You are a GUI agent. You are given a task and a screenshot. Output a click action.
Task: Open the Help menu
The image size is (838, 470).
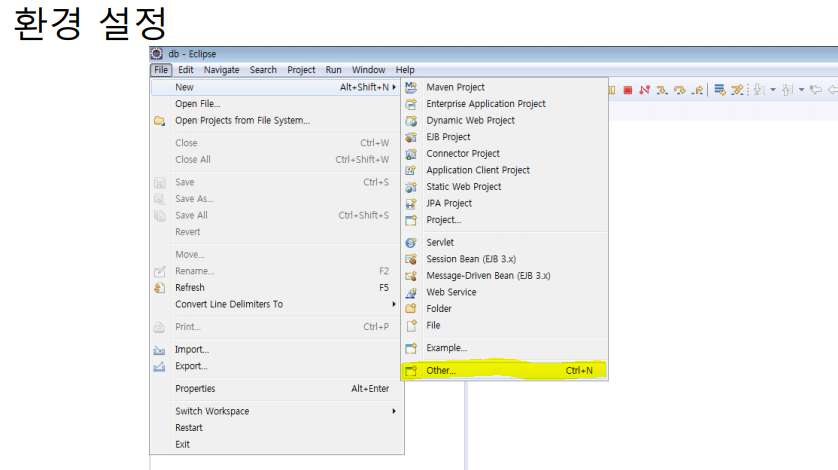(405, 70)
